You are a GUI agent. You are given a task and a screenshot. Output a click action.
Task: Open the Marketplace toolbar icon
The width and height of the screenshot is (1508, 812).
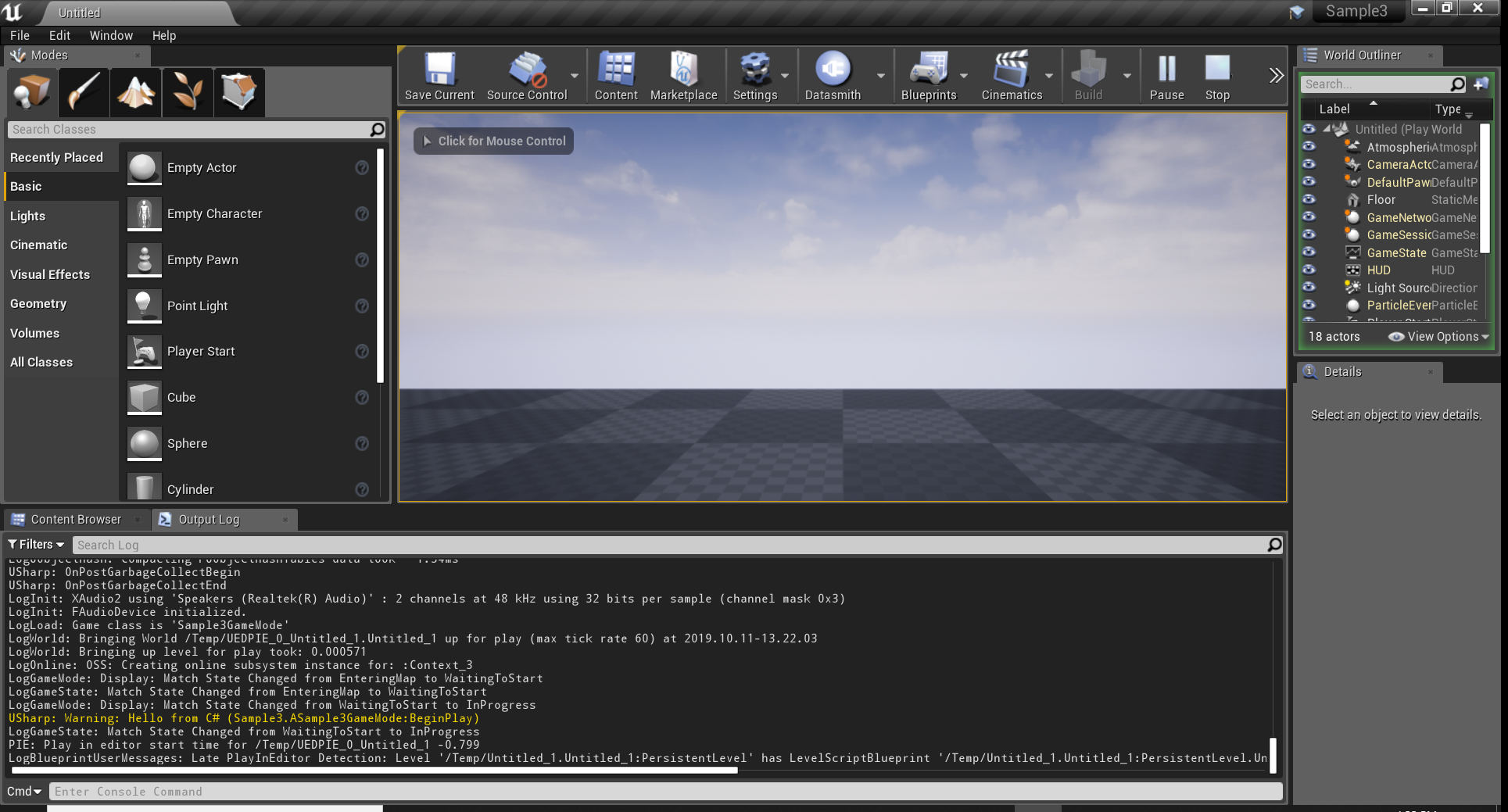(x=683, y=69)
